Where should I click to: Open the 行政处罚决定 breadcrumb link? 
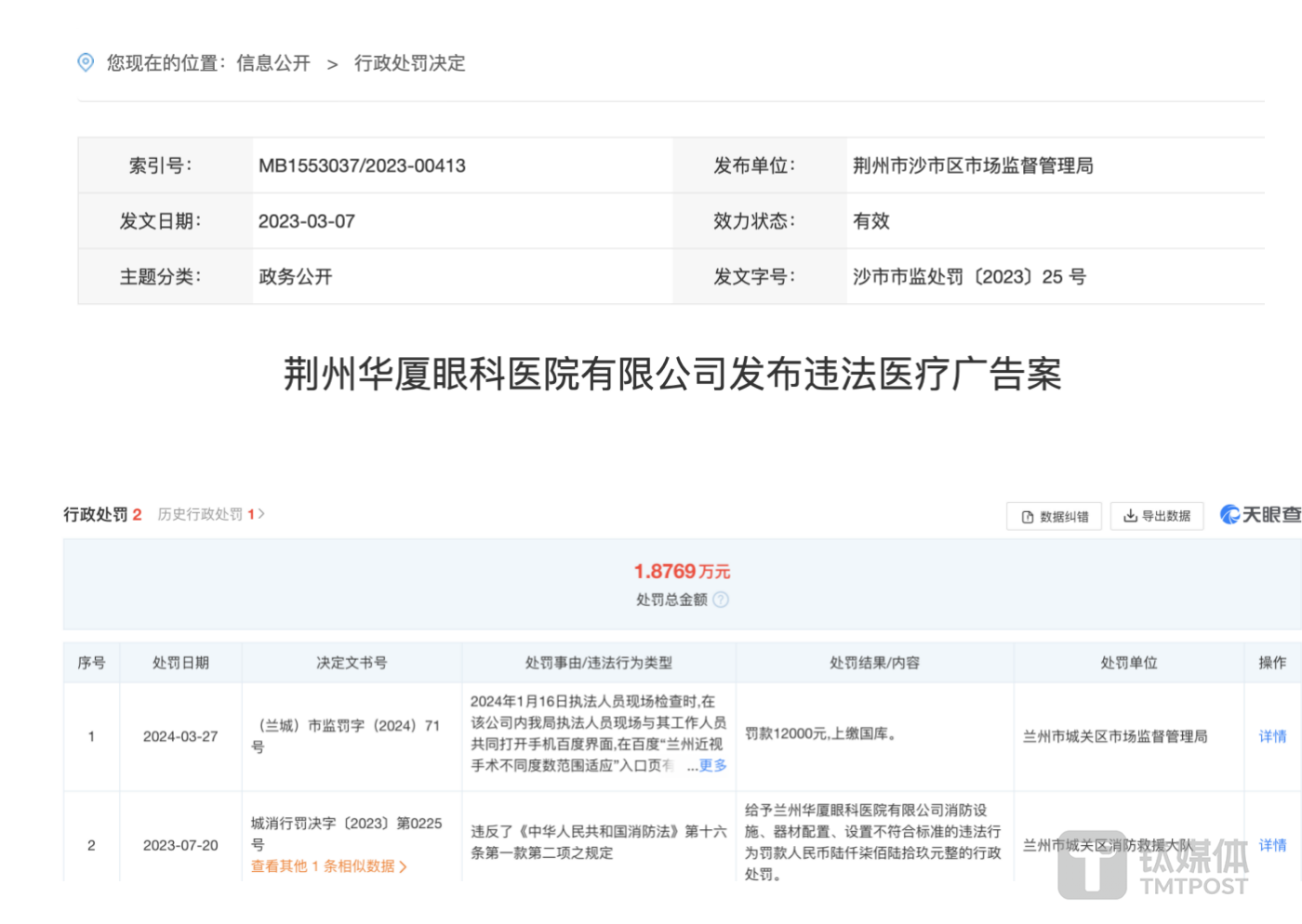tap(409, 63)
